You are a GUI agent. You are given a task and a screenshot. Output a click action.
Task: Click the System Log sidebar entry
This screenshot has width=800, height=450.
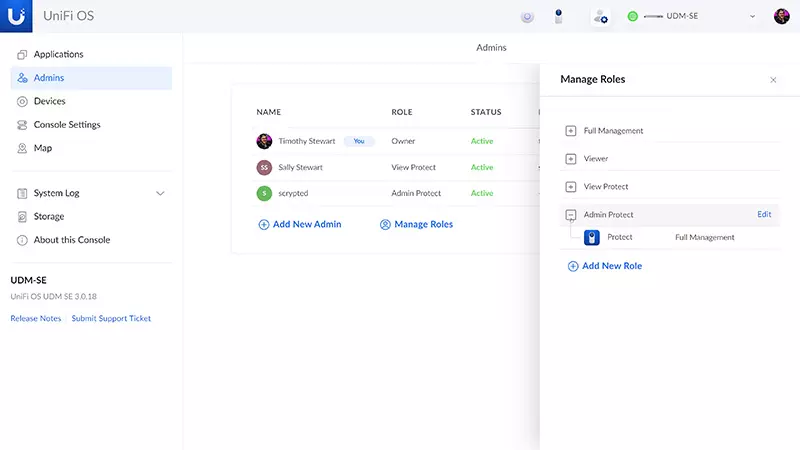click(x=91, y=193)
